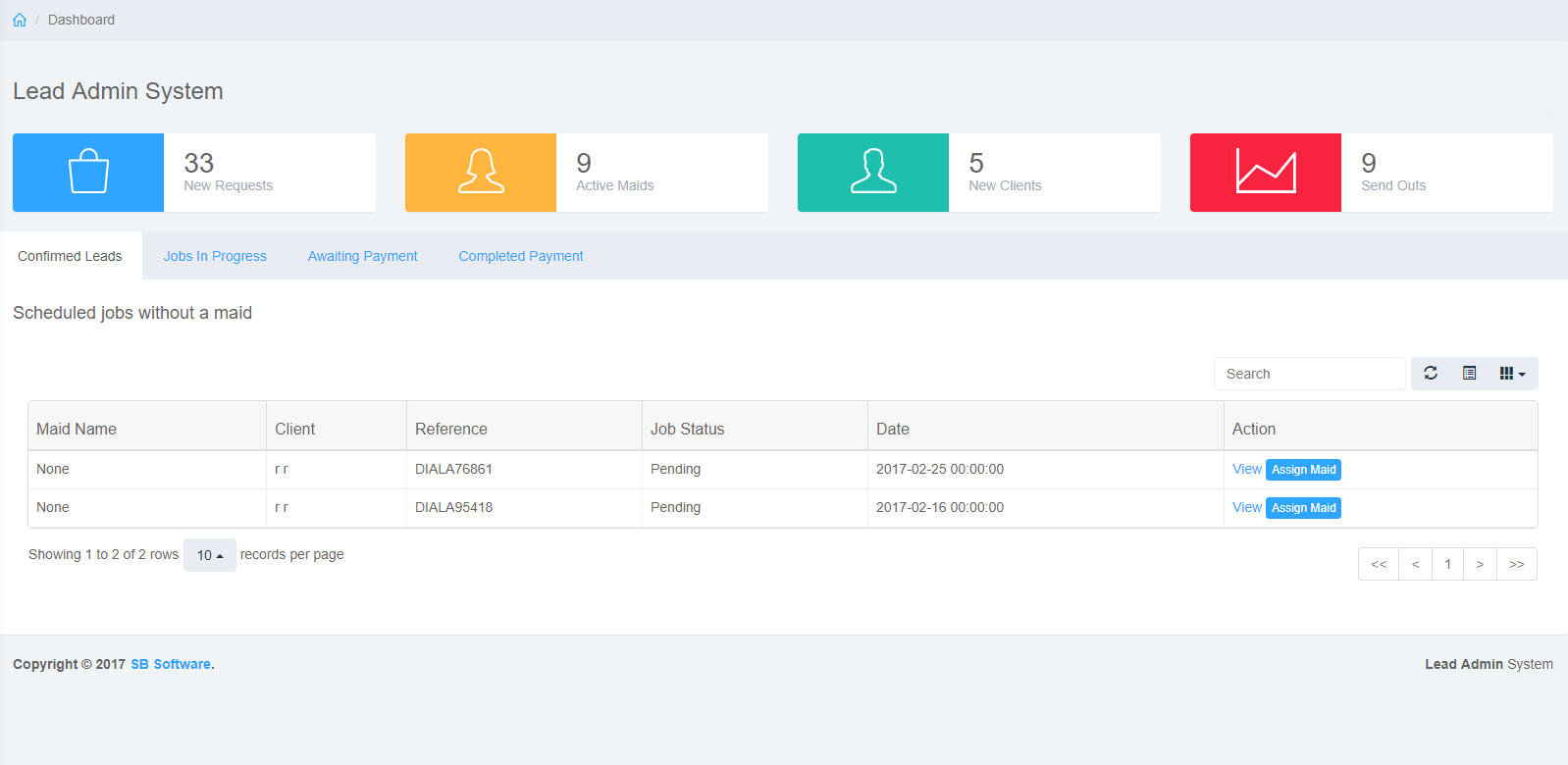The width and height of the screenshot is (1568, 765).
Task: Click the home icon in breadcrumb
Action: click(20, 20)
